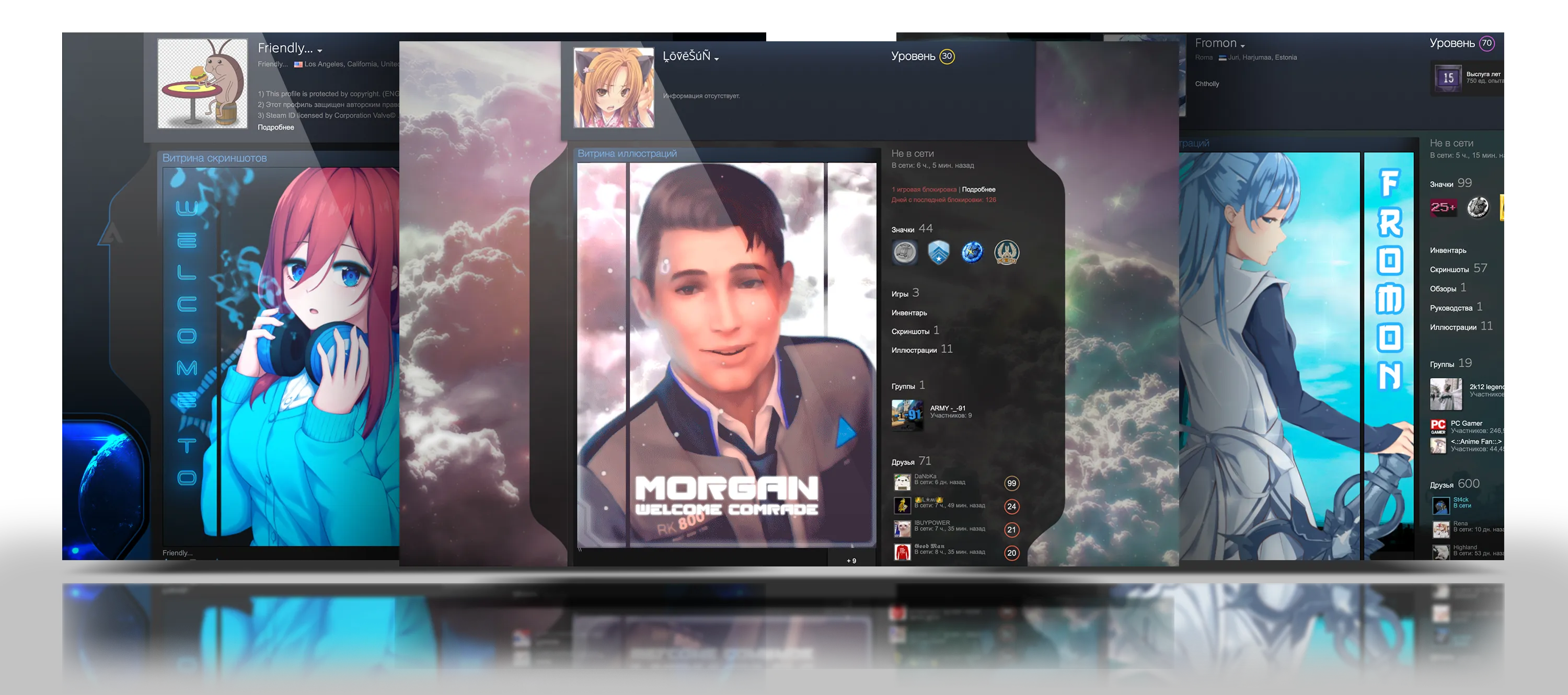Click the PC Gamer group name
1568x695 pixels.
point(1467,423)
